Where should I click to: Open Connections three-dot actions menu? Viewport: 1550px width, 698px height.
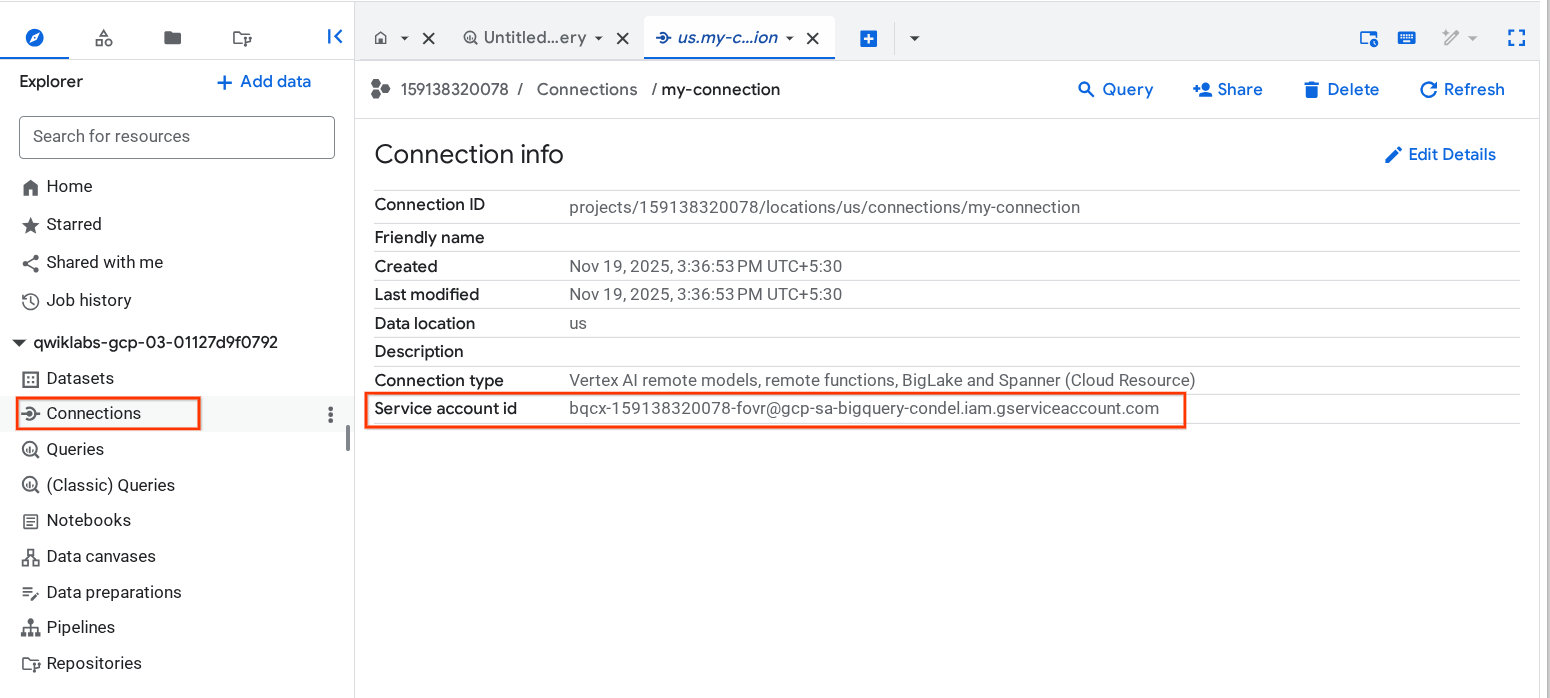click(331, 414)
